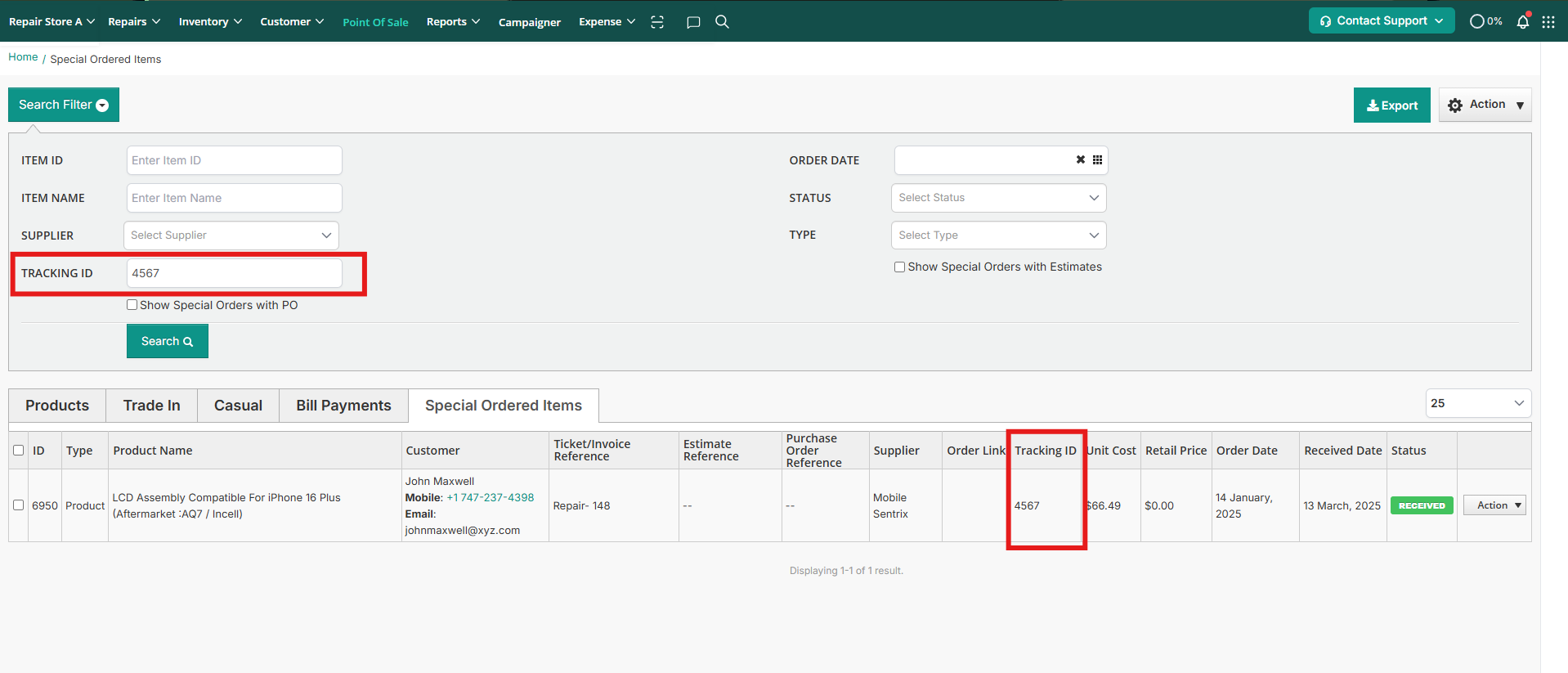The height and width of the screenshot is (673, 1568).
Task: Click the green Search button
Action: click(167, 341)
